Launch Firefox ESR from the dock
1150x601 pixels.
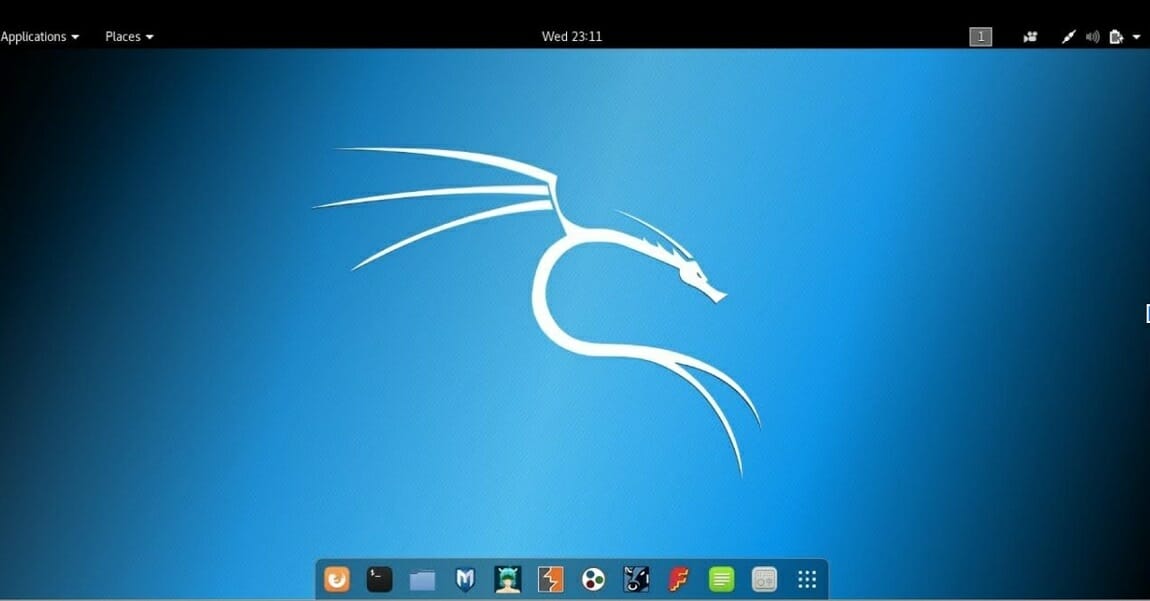[x=337, y=579]
